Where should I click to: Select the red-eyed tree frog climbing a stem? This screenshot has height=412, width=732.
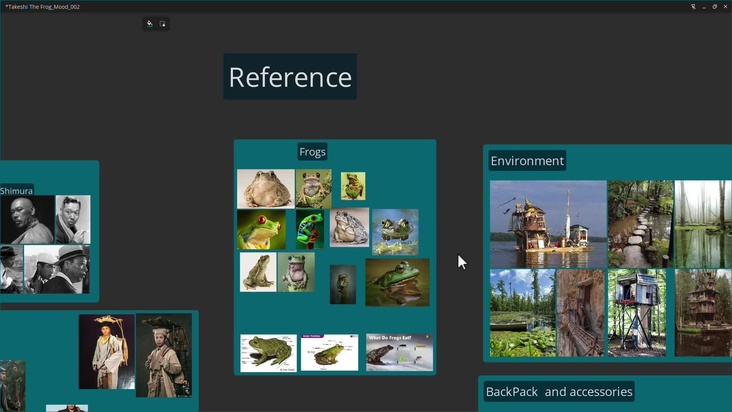(x=310, y=230)
